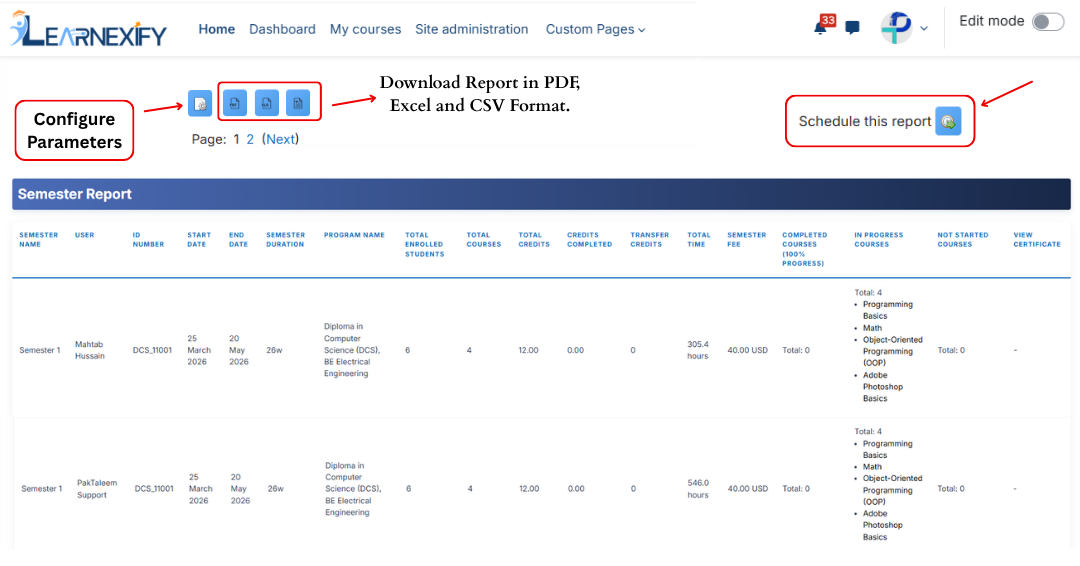This screenshot has width=1080, height=566.
Task: Click the Semester Duration column header
Action: click(285, 240)
